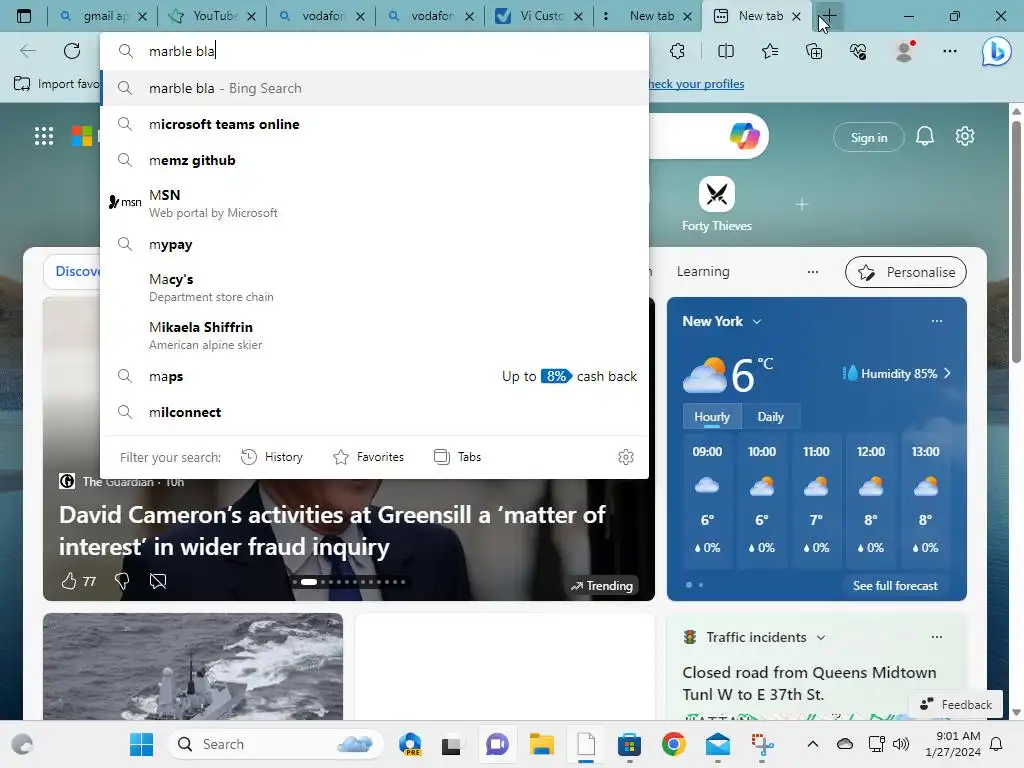Open the Browser essentials heart icon
Screen dimensions: 1024x768
[858, 51]
